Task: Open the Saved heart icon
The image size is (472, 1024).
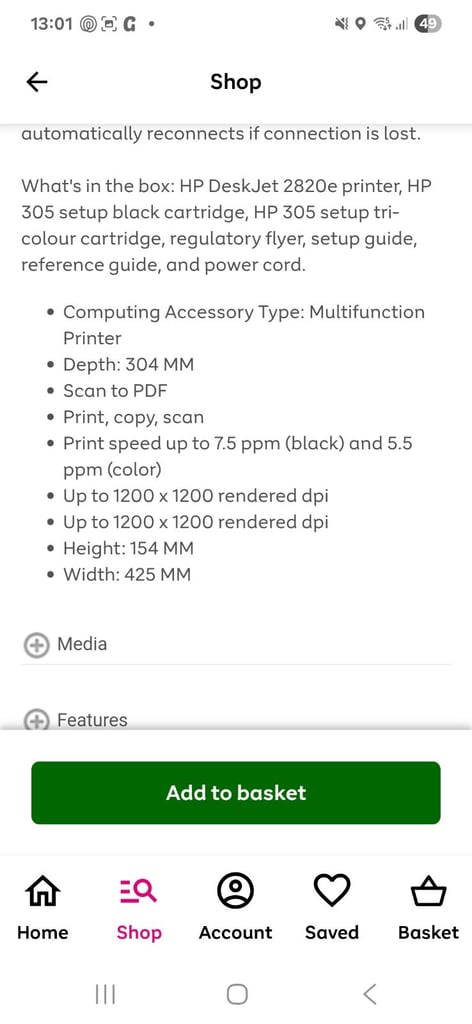Action: pos(332,891)
